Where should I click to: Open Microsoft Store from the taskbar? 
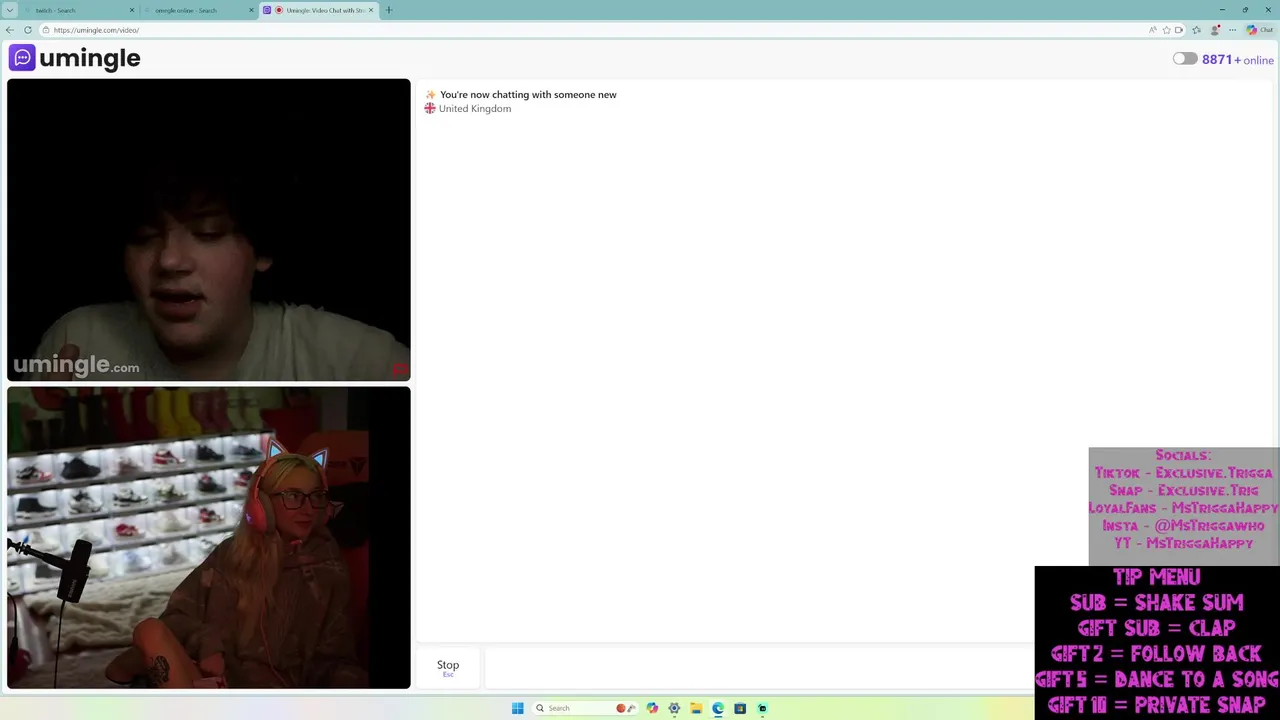click(740, 708)
